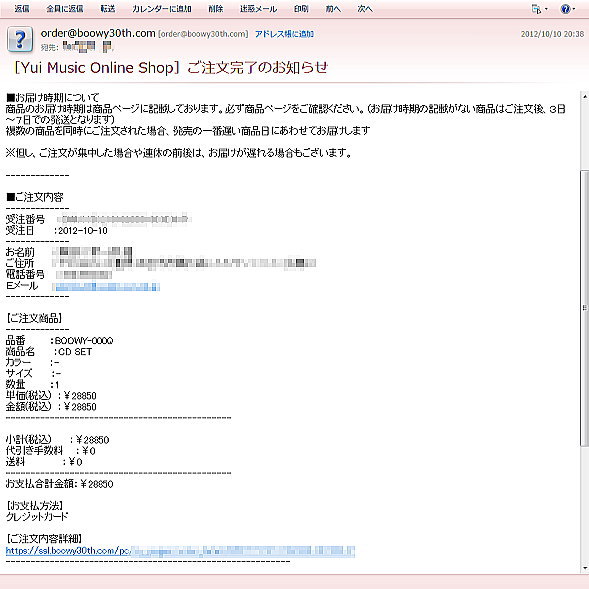Go to next message with 次へ

pos(365,9)
